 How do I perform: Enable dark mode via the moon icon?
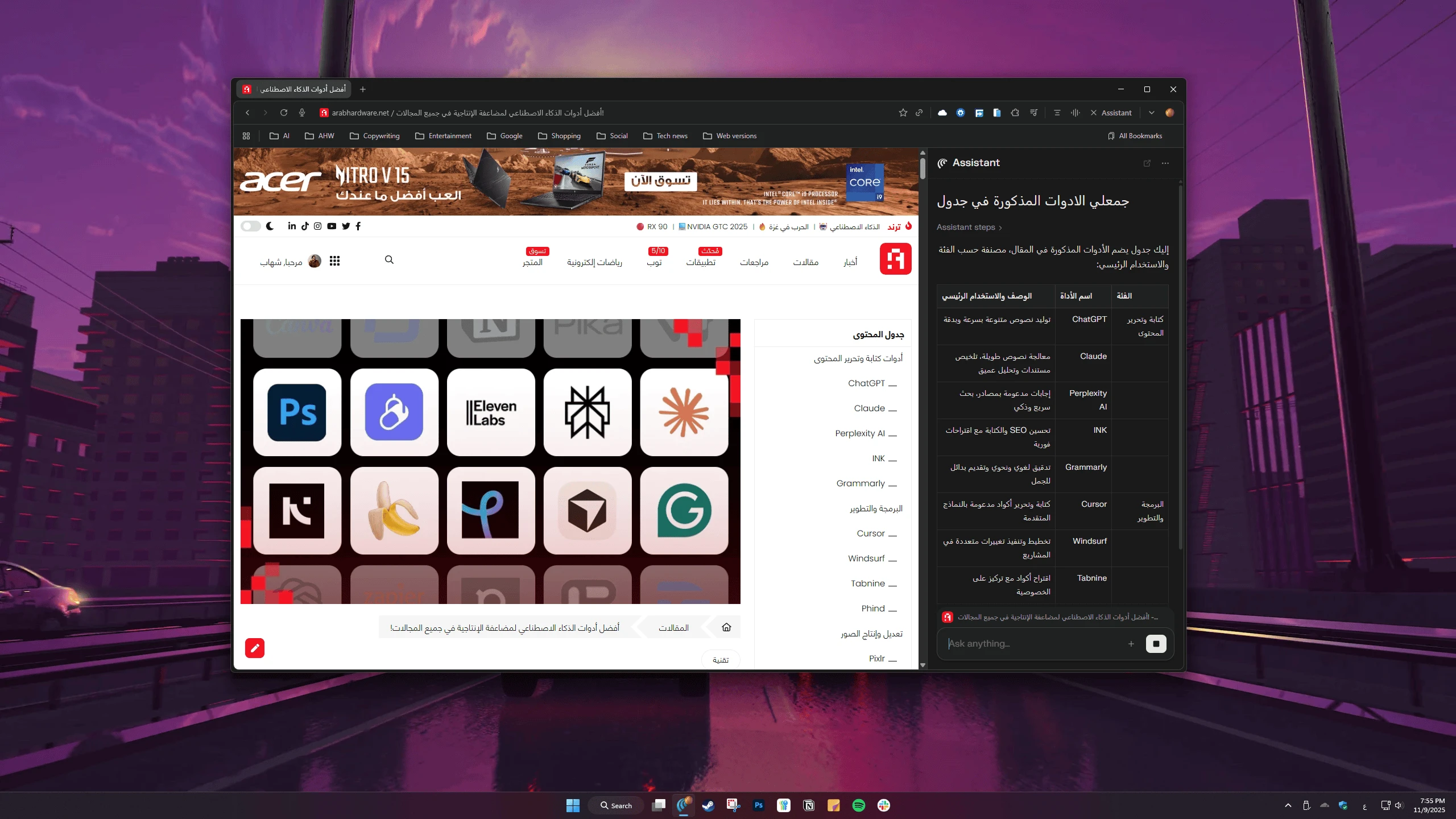pos(270,226)
